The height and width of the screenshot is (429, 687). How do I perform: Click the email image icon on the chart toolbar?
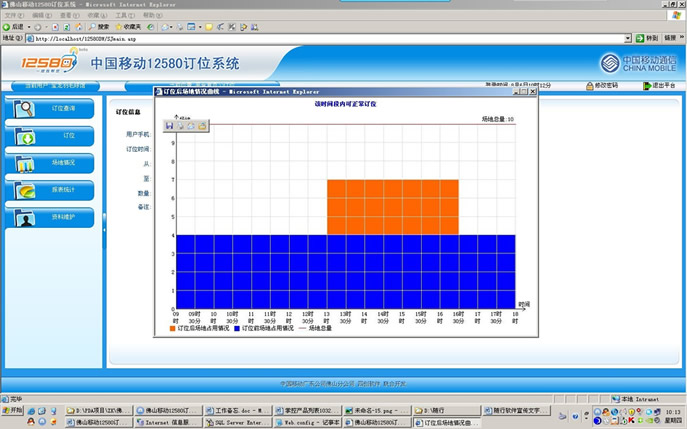pos(191,126)
